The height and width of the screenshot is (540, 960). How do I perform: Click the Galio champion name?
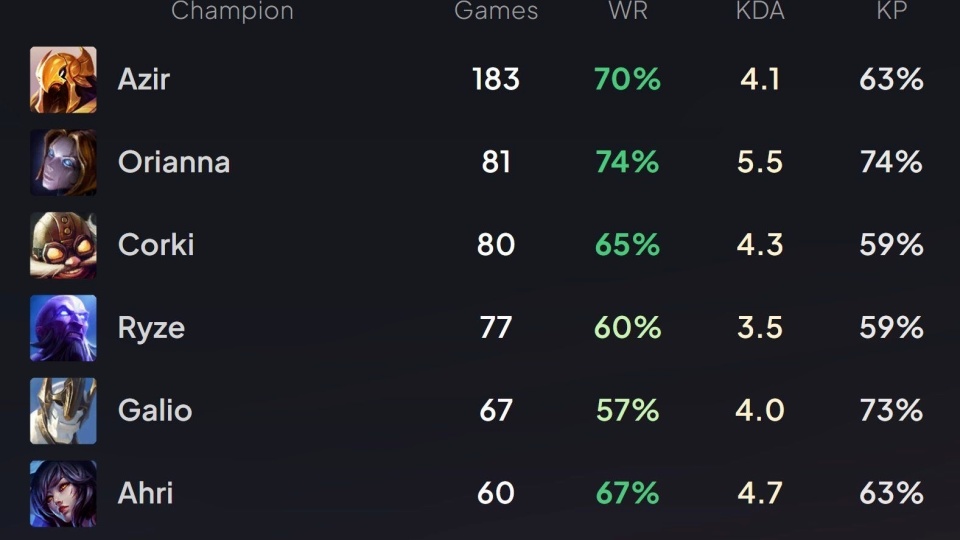pyautogui.click(x=155, y=411)
